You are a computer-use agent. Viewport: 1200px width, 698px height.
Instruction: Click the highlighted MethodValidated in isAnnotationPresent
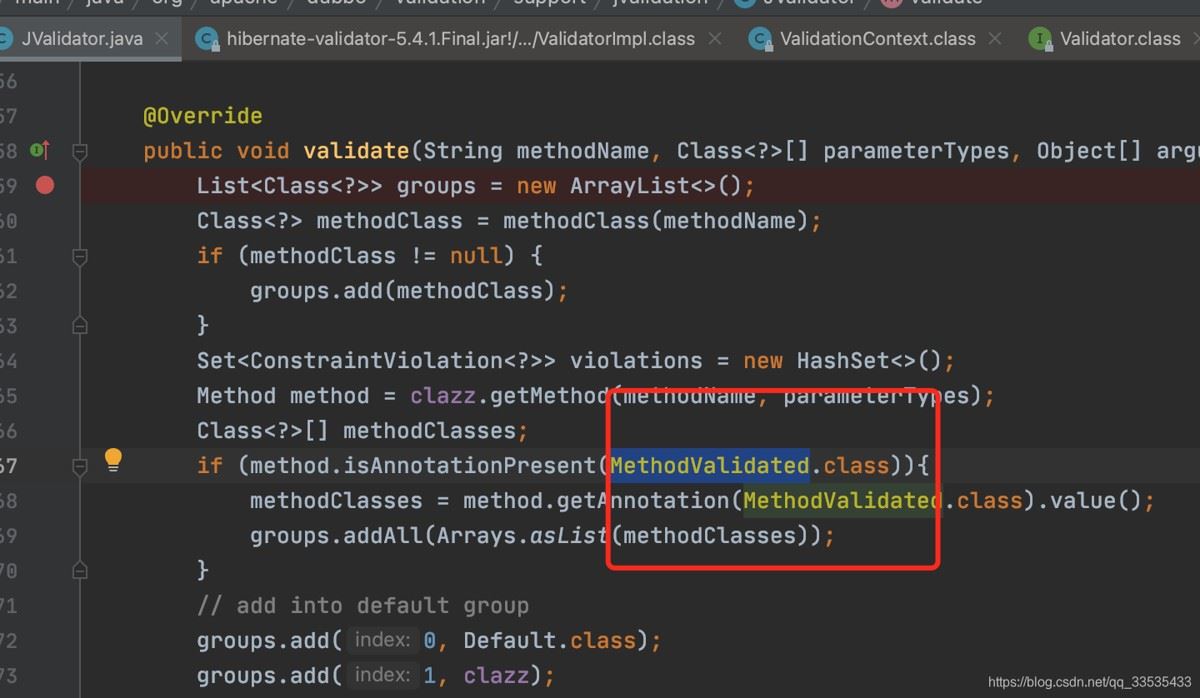[710, 465]
